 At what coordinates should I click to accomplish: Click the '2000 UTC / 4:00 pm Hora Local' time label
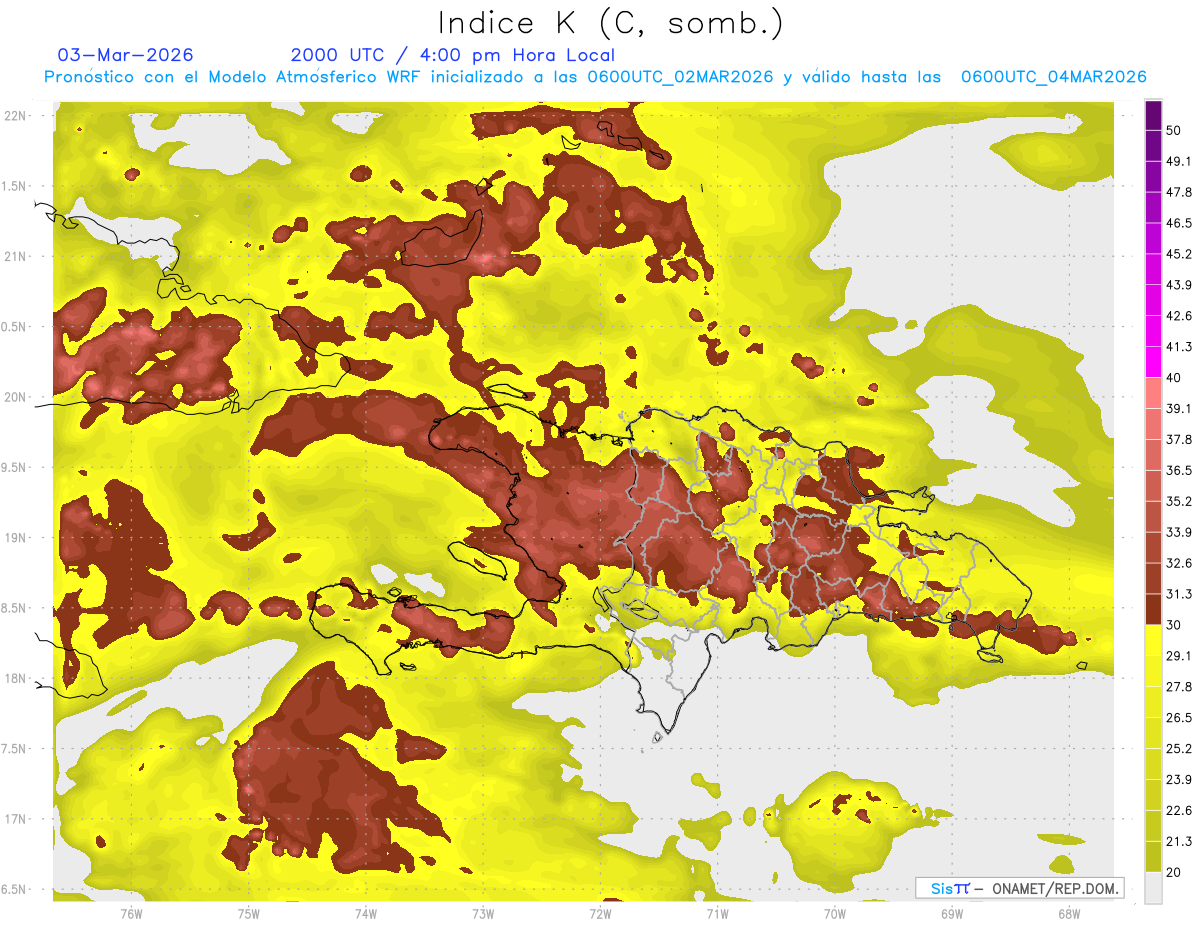(453, 55)
